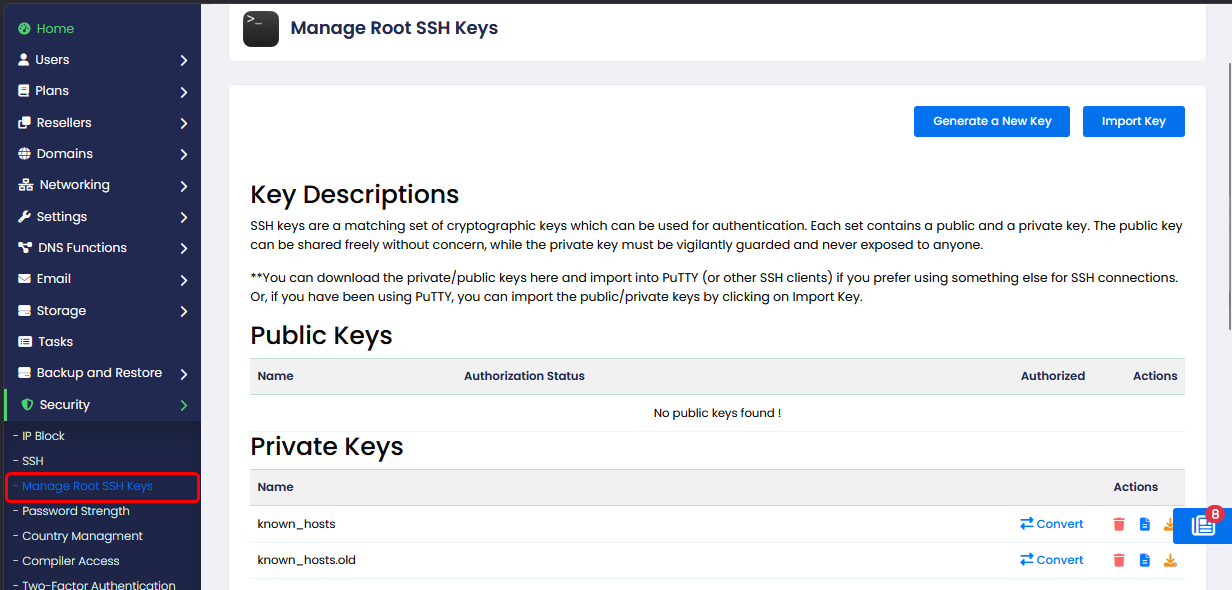The image size is (1232, 590).
Task: Click the terminal icon beside page title
Action: 261,28
